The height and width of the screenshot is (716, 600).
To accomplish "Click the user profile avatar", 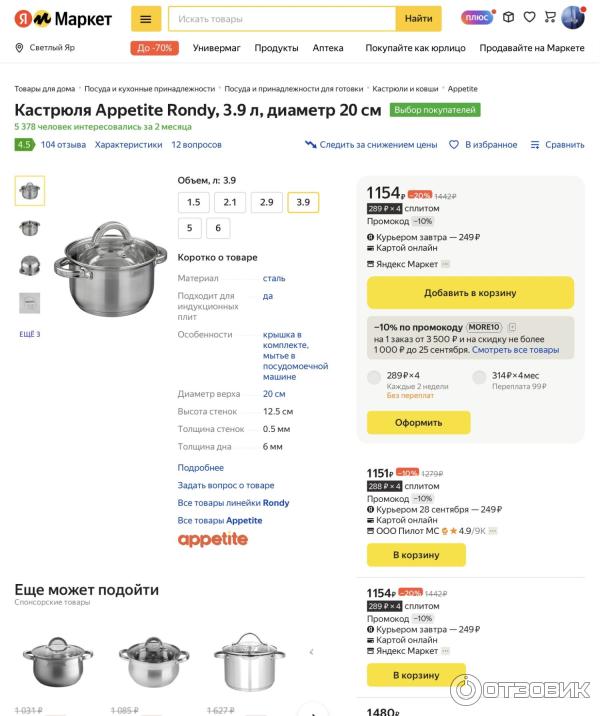I will pos(573,18).
